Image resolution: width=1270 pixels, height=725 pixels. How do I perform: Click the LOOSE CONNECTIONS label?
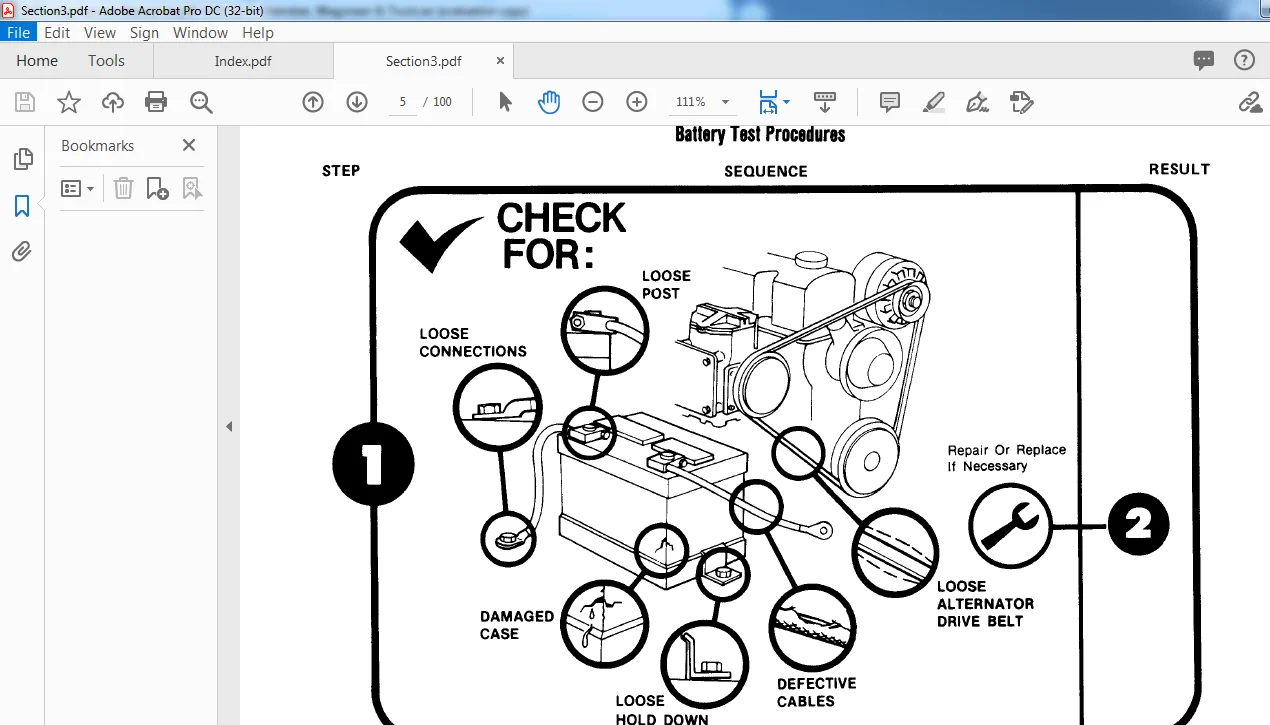point(473,342)
